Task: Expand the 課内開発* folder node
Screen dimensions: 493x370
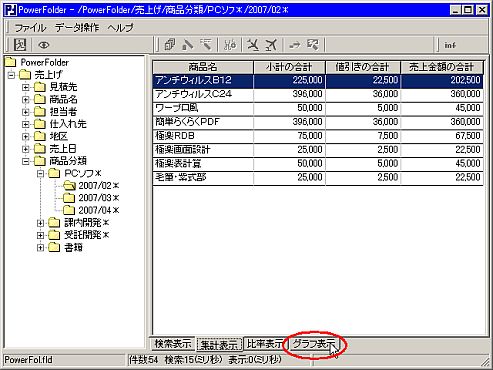Action: coord(40,223)
